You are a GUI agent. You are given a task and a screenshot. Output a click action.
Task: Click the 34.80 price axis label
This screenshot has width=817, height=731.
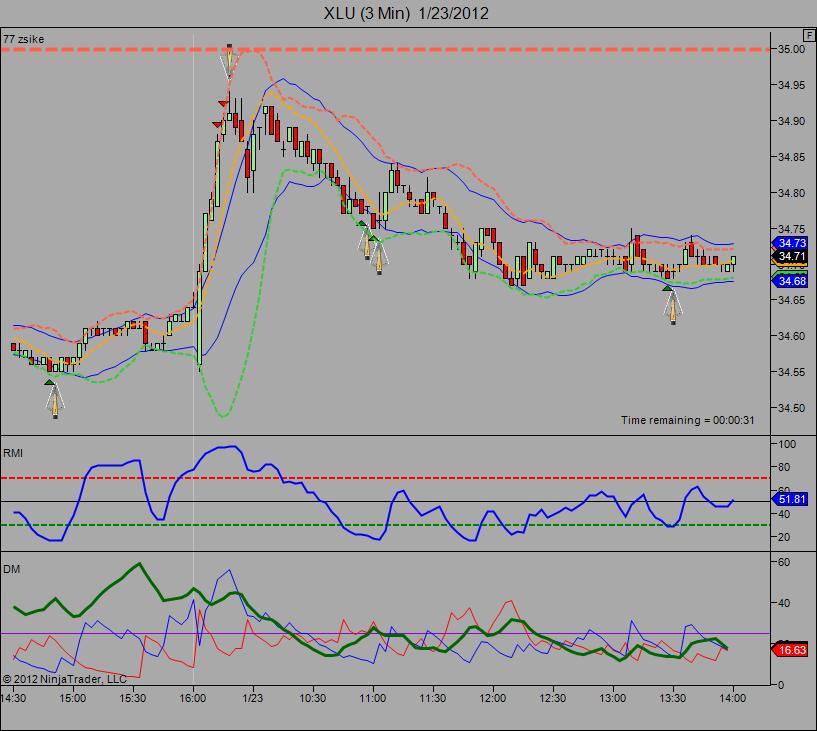pos(791,193)
